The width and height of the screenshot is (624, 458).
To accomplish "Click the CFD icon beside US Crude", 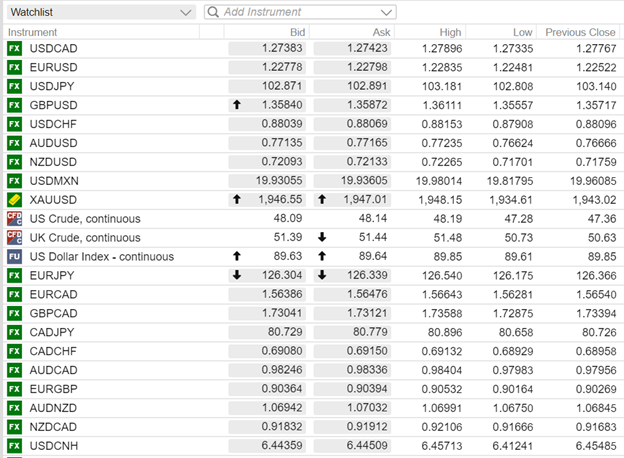I will coord(14,218).
